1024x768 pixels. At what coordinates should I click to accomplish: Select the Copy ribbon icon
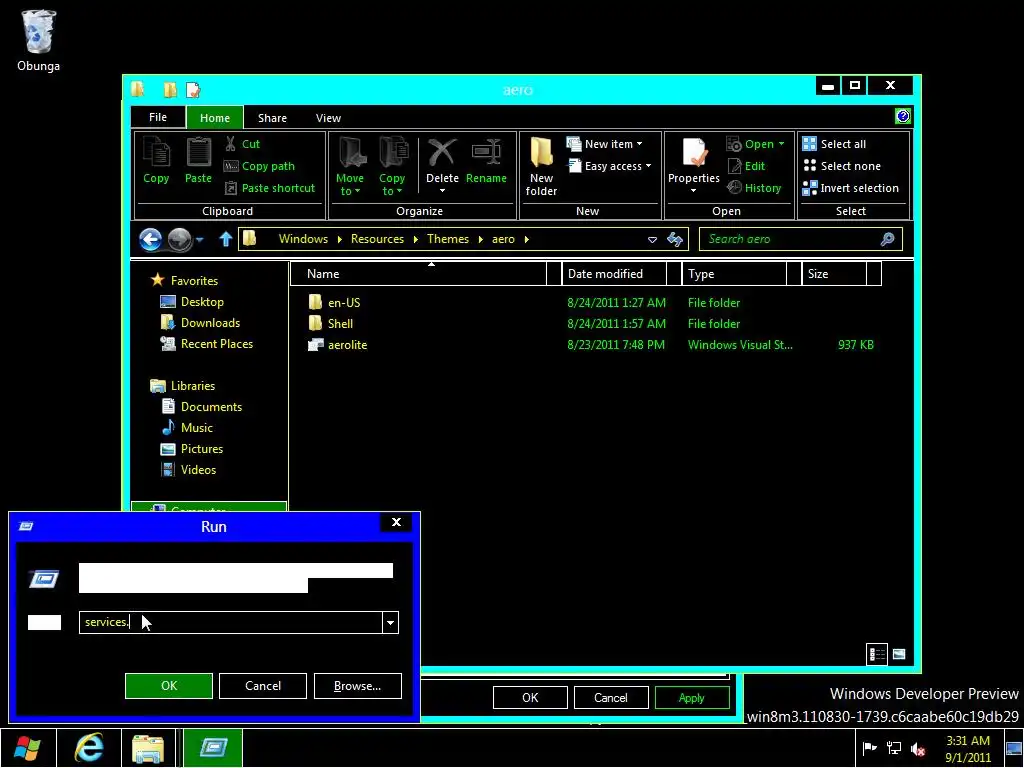[x=156, y=160]
